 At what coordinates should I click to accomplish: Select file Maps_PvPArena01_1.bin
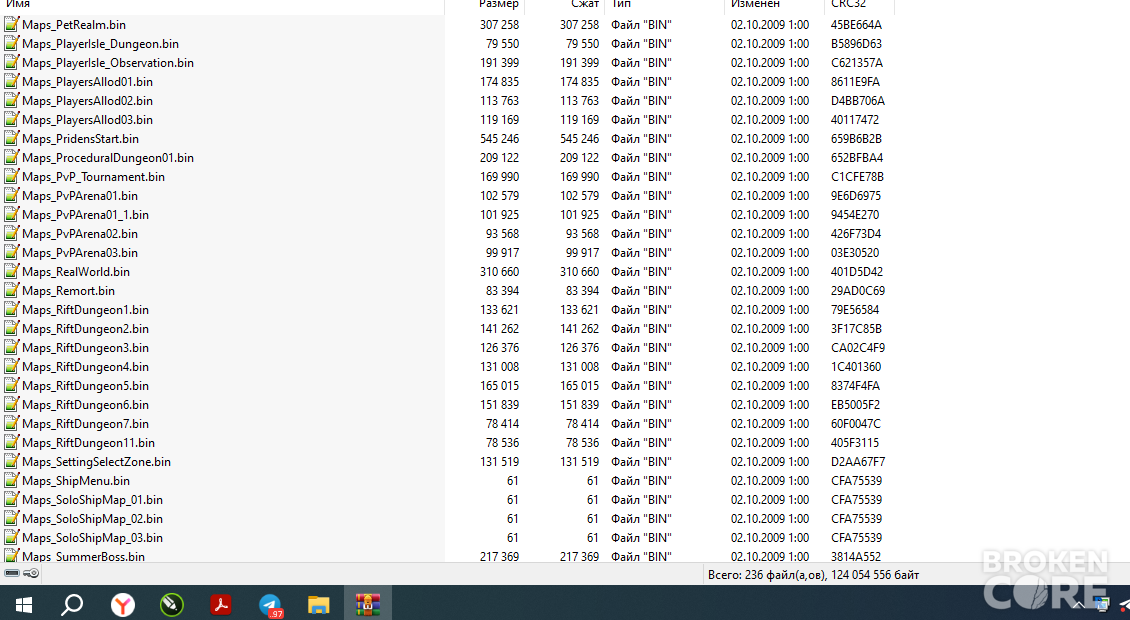[85, 215]
